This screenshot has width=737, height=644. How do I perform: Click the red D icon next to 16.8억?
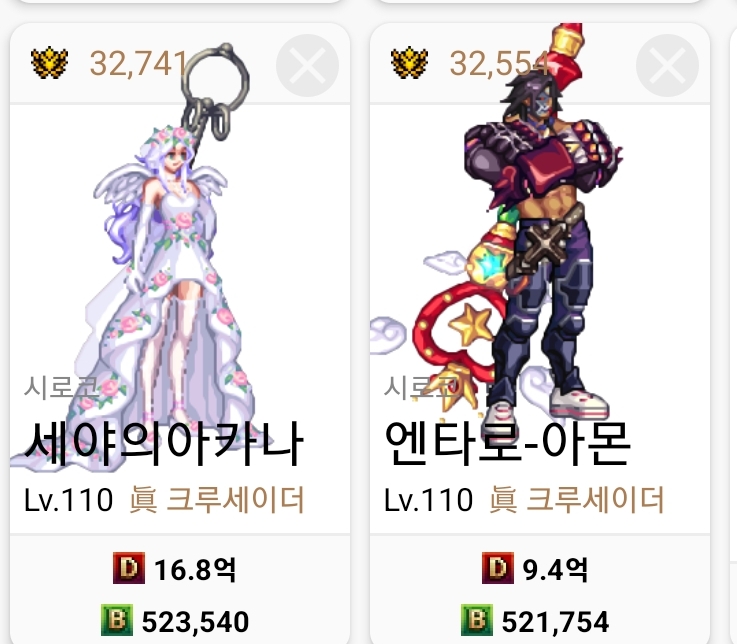128,568
